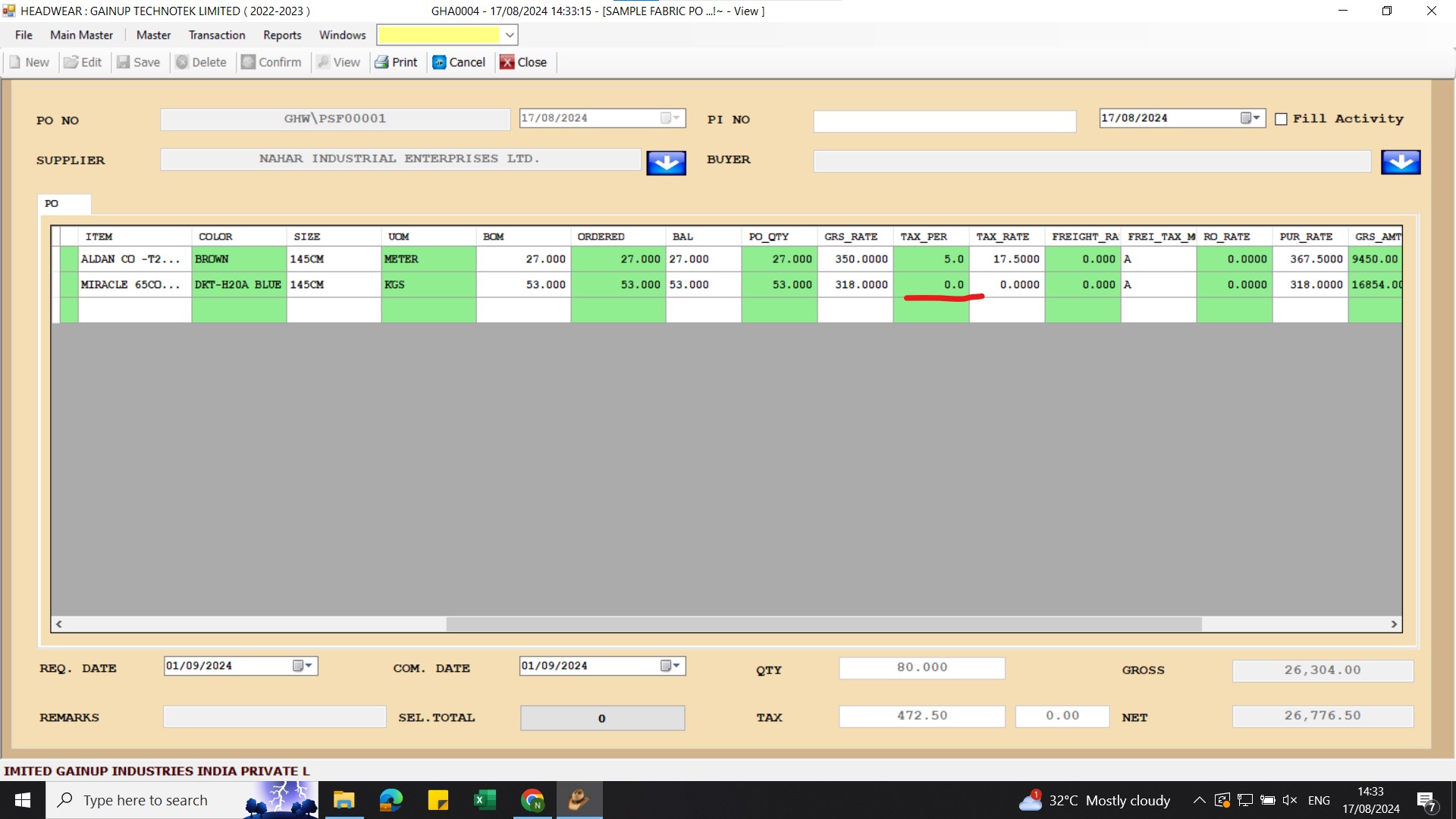1456x819 pixels.
Task: Open Google Chrome from the taskbar
Action: tap(532, 800)
